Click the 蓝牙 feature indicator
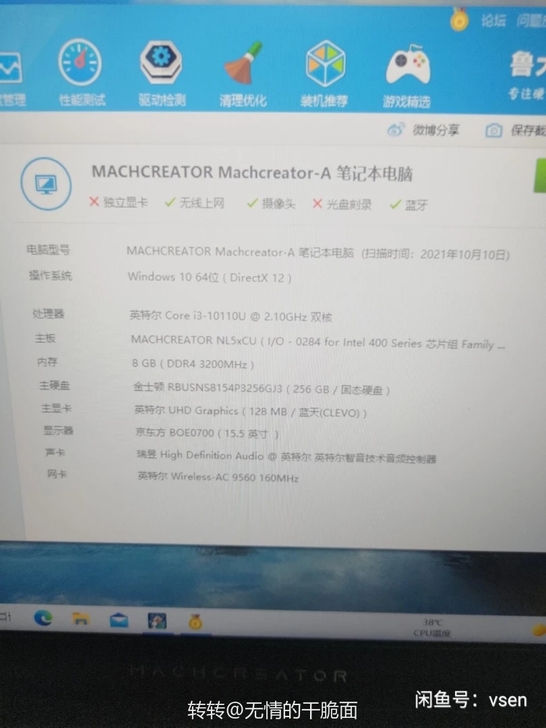Screen dimensions: 546x728 (409, 205)
